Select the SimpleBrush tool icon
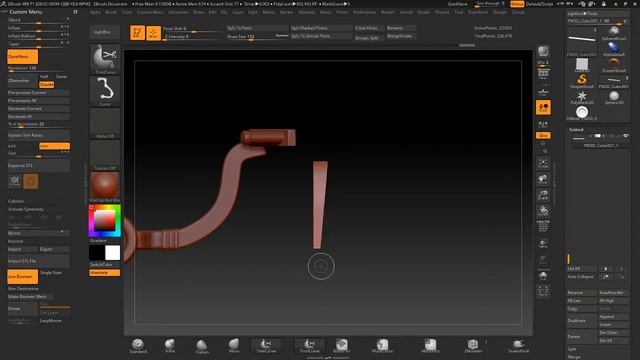Viewport: 640px width, 360px height. pos(582,81)
